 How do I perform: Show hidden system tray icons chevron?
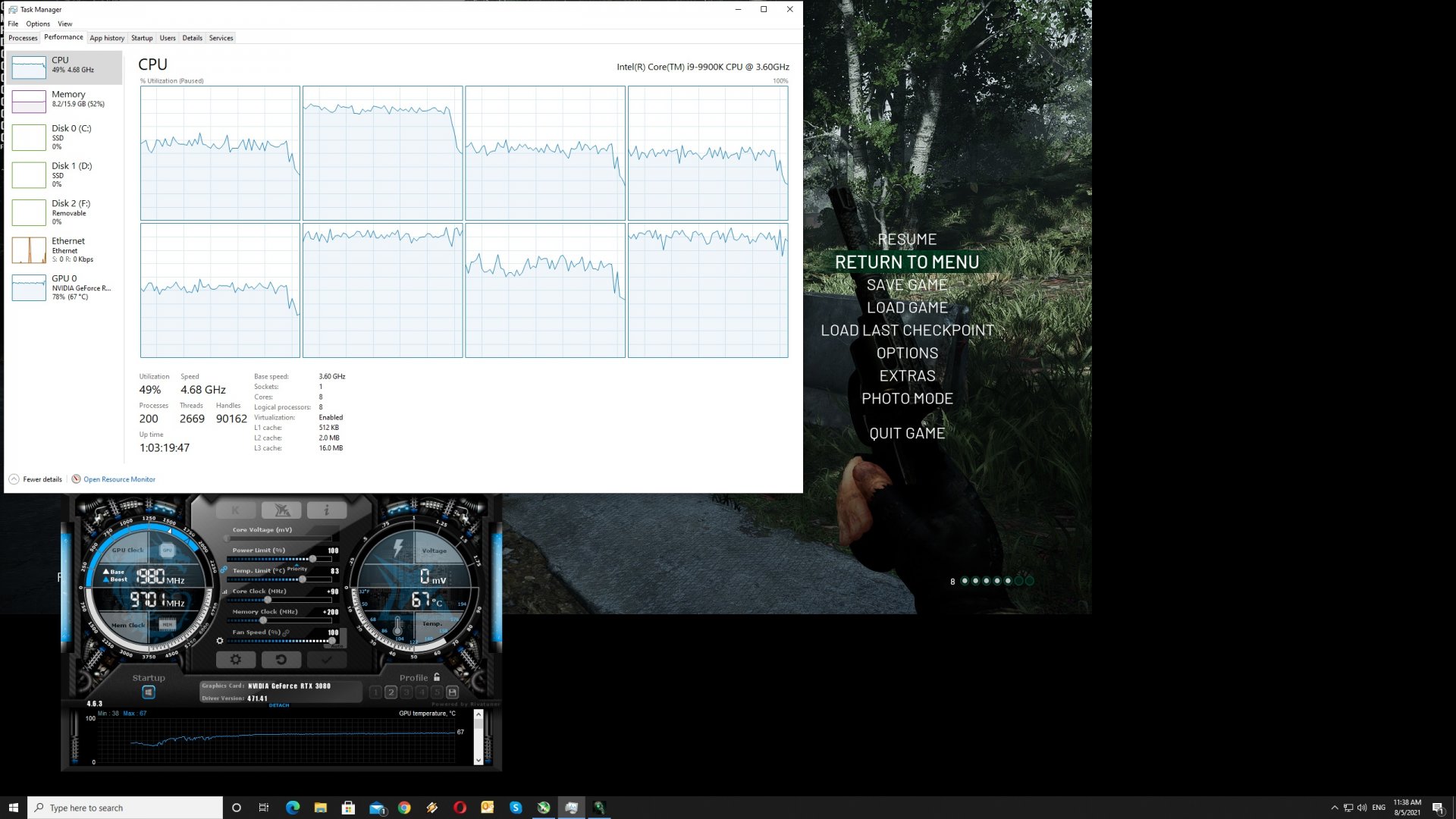[1334, 808]
